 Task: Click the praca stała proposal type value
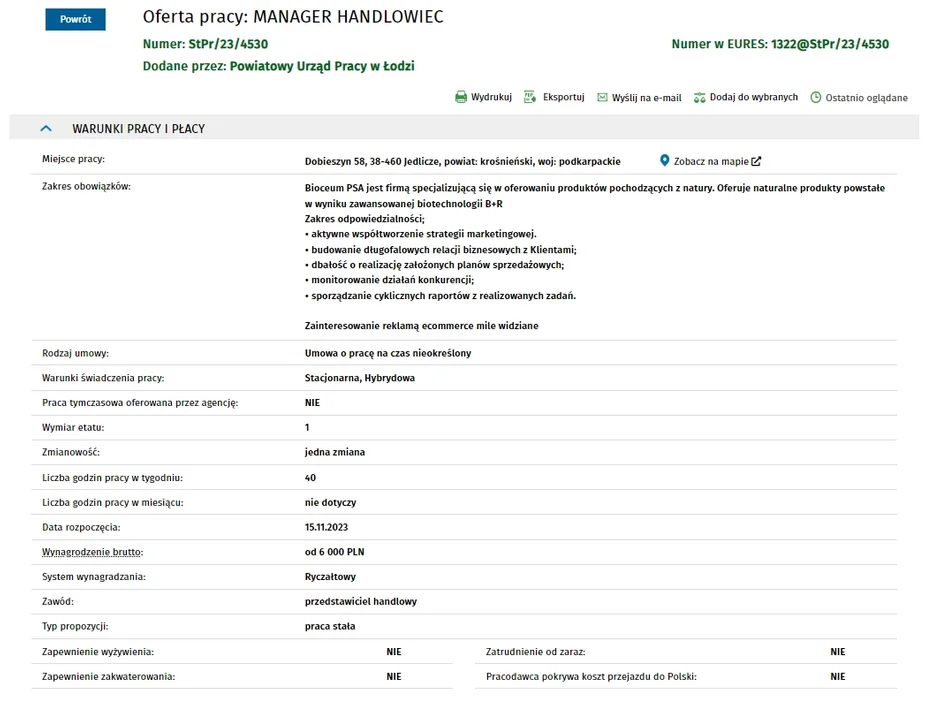[x=330, y=626]
